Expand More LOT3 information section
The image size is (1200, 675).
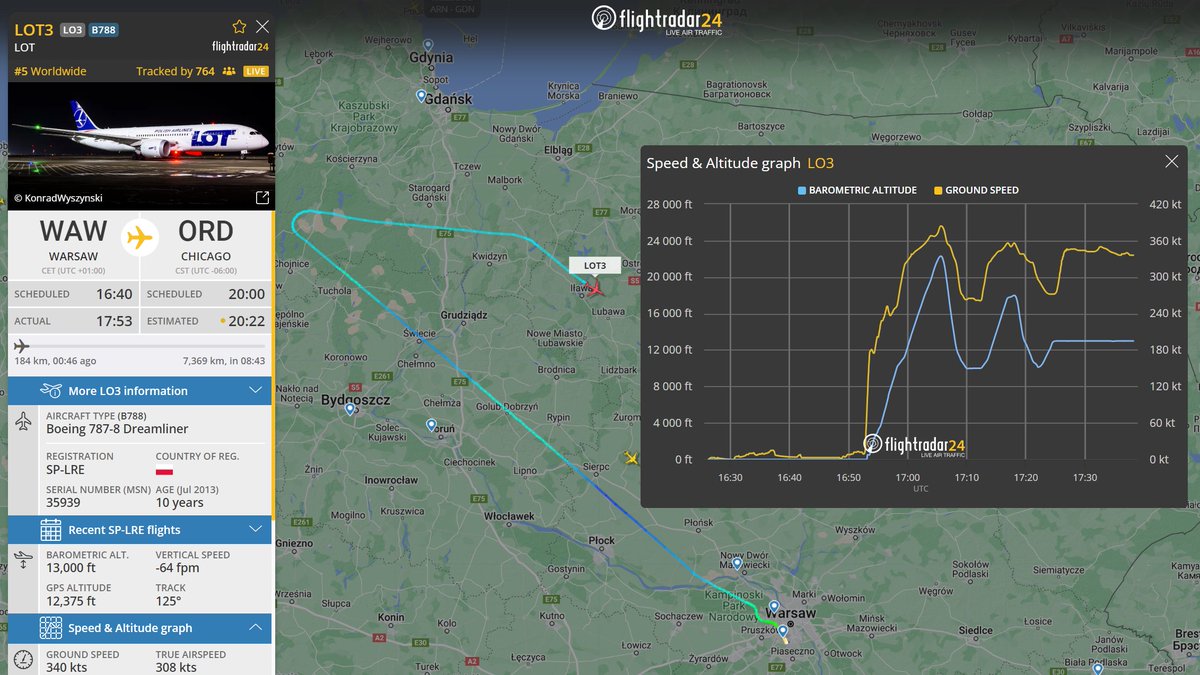point(139,390)
